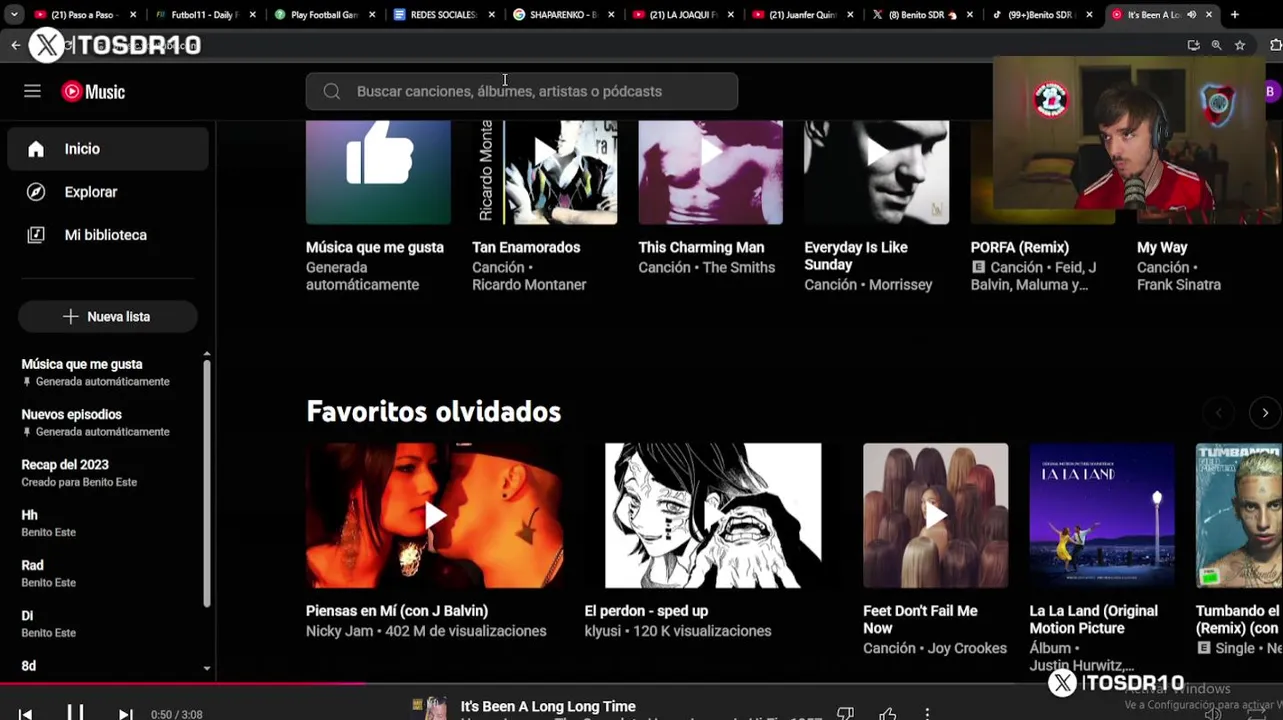Viewport: 1283px width, 720px height.
Task: Open La La Land album cover
Action: (x=1102, y=516)
